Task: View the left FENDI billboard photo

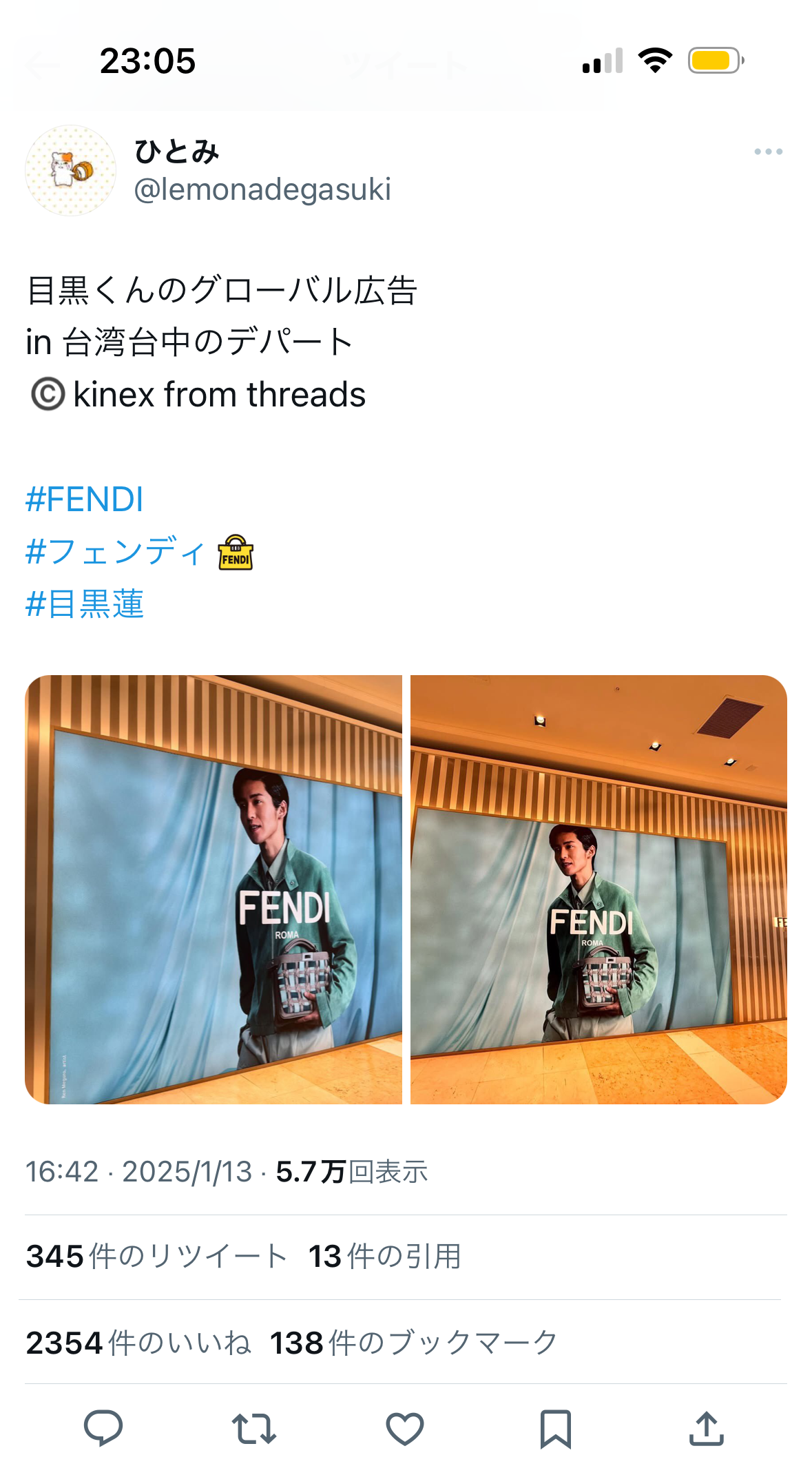Action: click(x=214, y=889)
